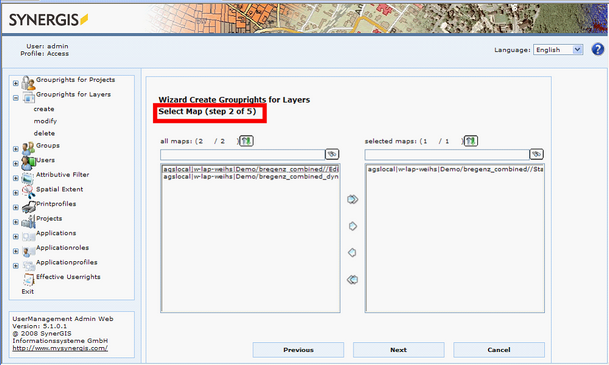
Task: Open Effective Userrights
Action: pos(68,277)
